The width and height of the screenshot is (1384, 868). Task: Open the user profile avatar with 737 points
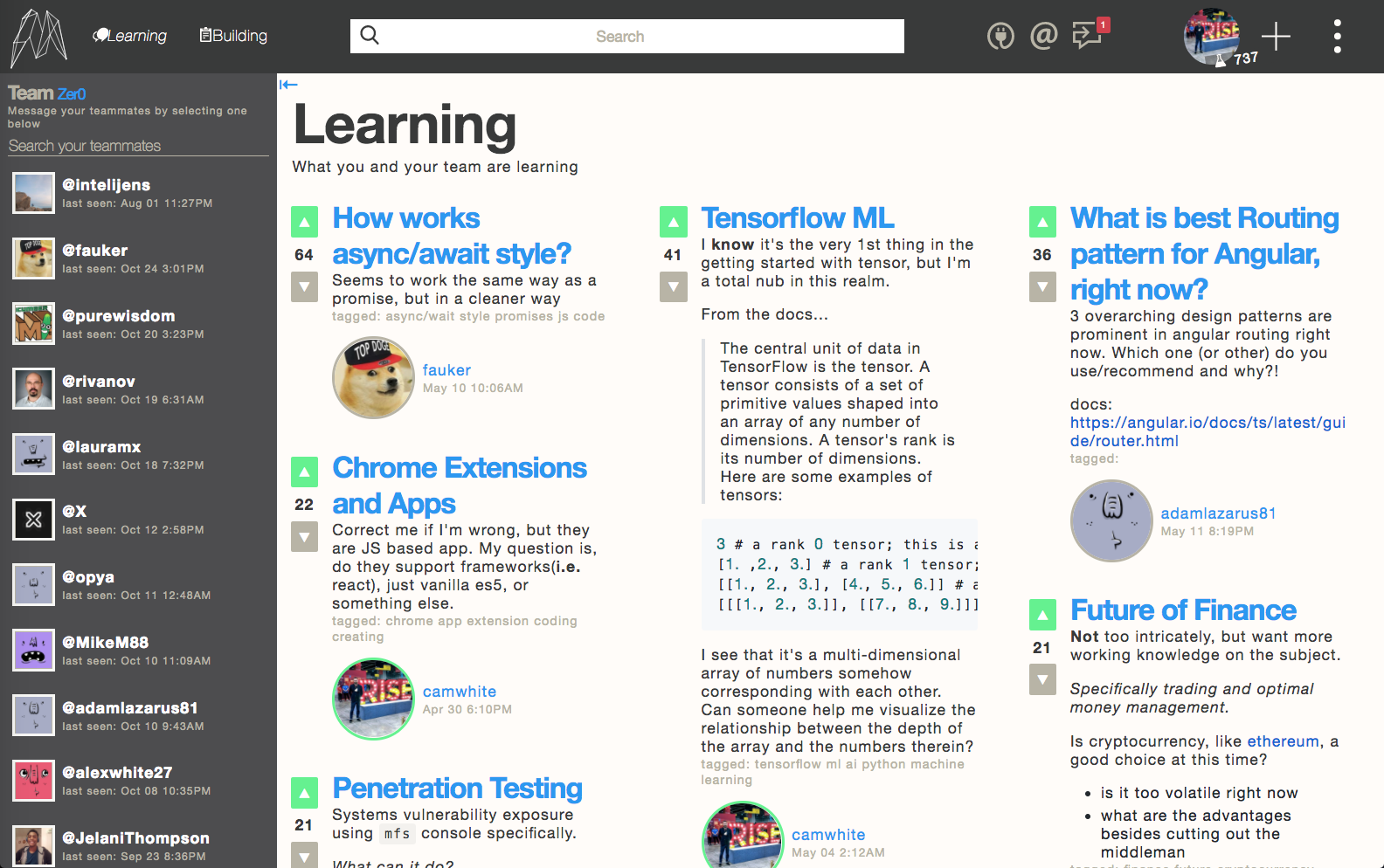point(1212,37)
